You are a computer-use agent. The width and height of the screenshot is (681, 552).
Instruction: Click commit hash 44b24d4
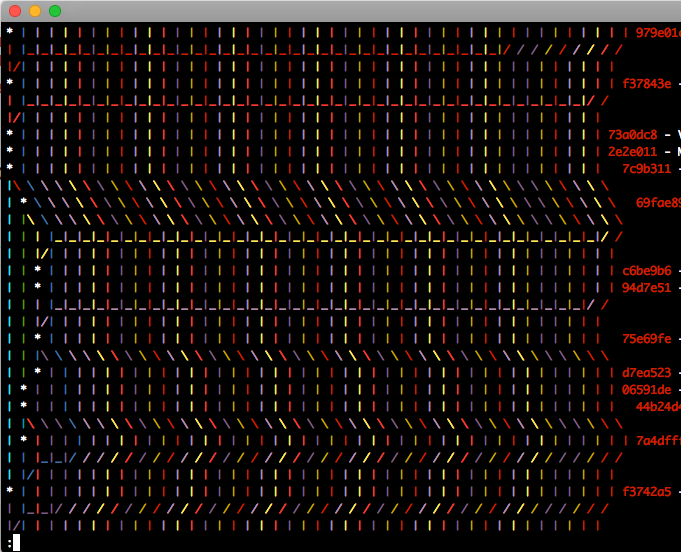click(658, 407)
